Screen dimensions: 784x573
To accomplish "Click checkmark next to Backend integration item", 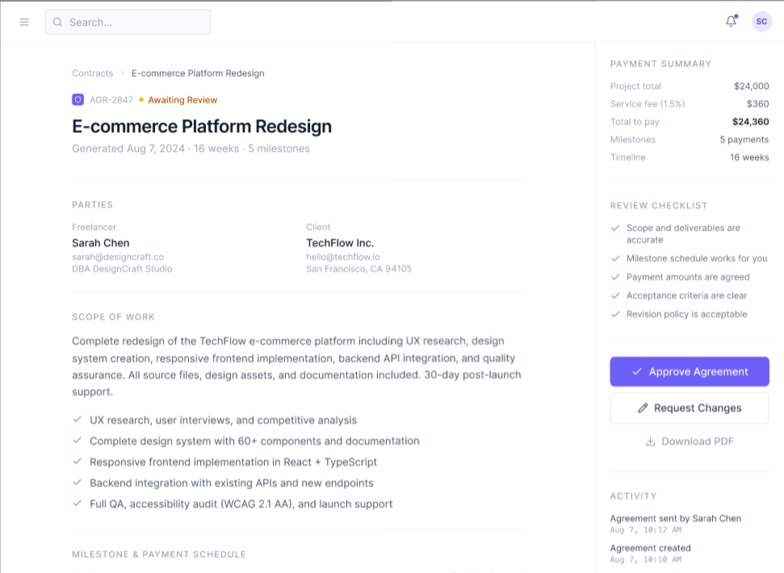I will tap(77, 482).
